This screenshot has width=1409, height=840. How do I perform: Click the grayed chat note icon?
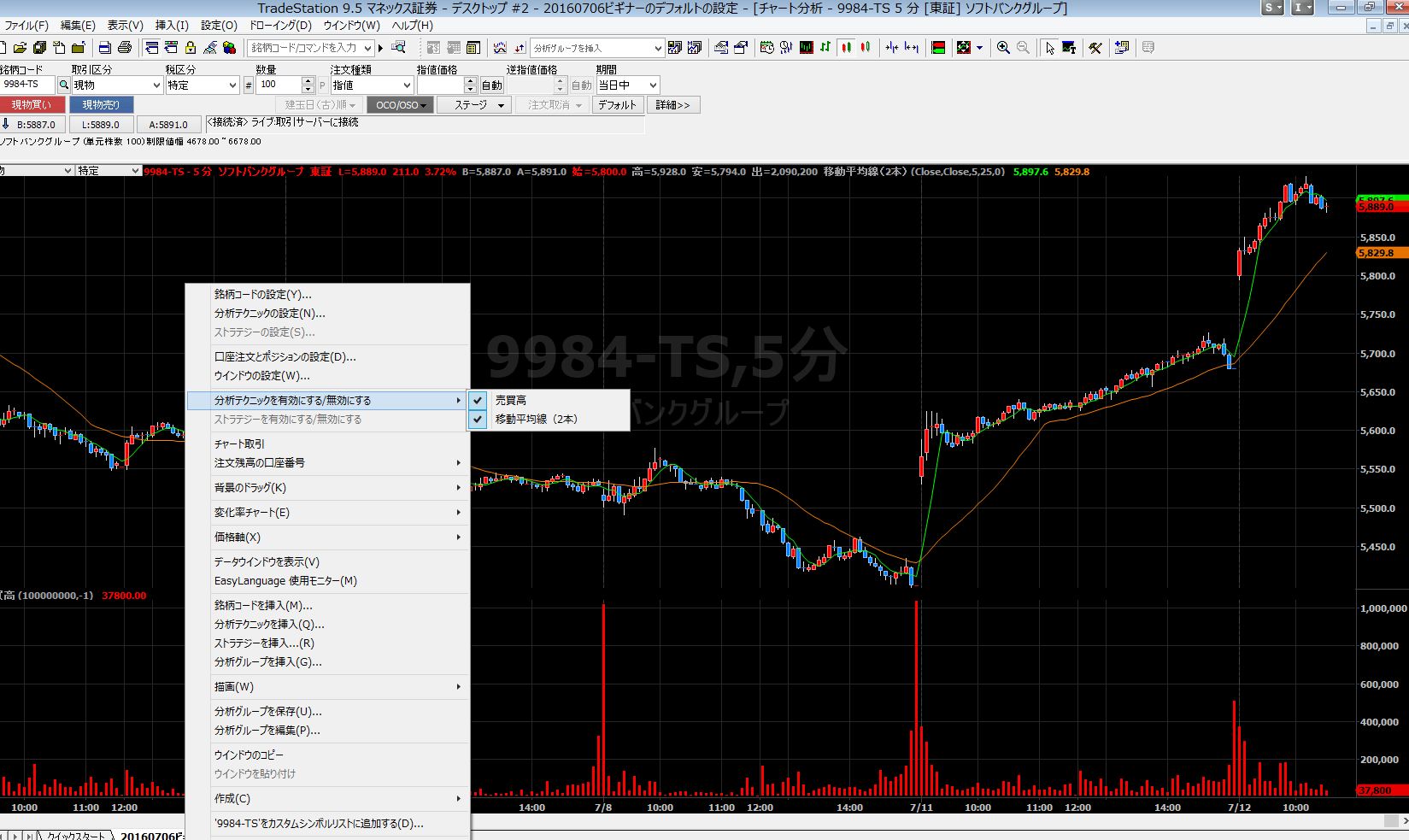coord(1148,47)
